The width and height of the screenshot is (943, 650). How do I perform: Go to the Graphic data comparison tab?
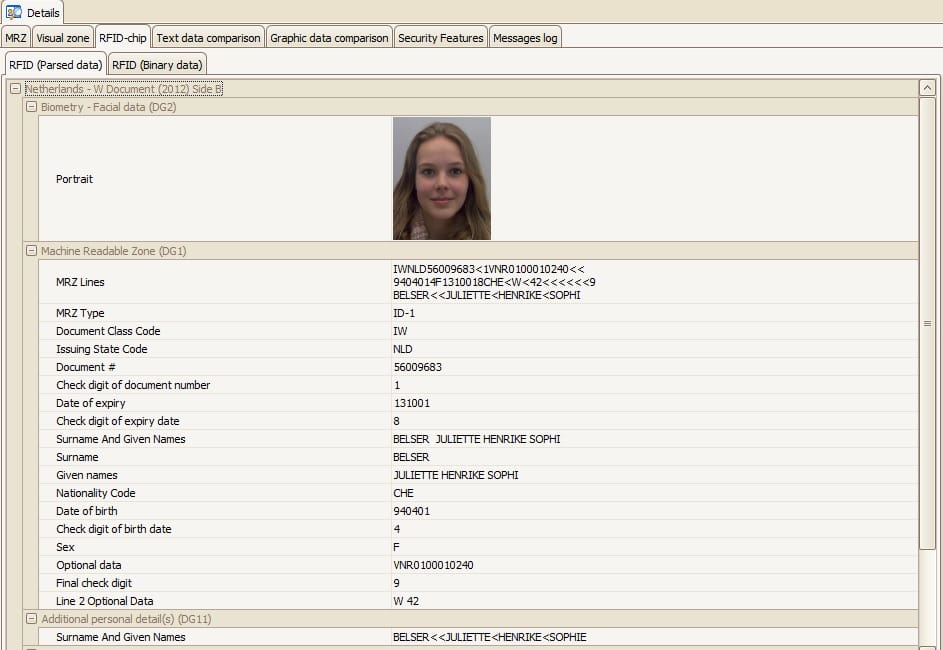tap(329, 38)
